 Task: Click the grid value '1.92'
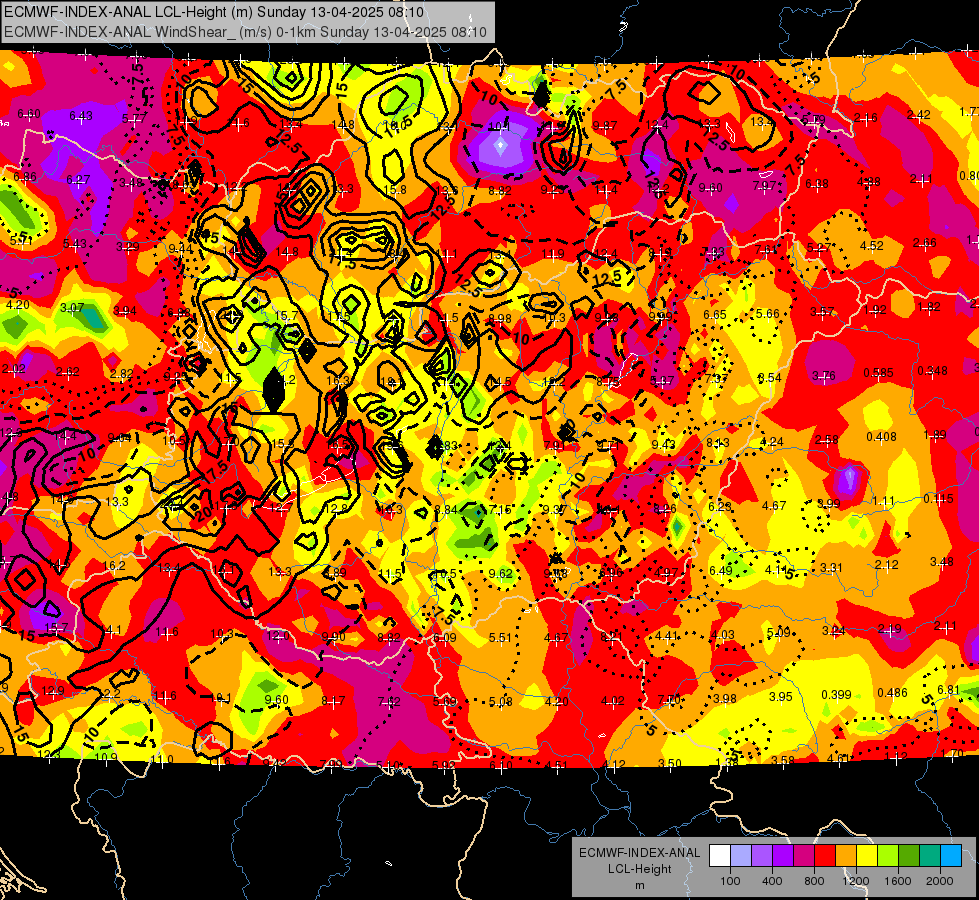point(877,309)
